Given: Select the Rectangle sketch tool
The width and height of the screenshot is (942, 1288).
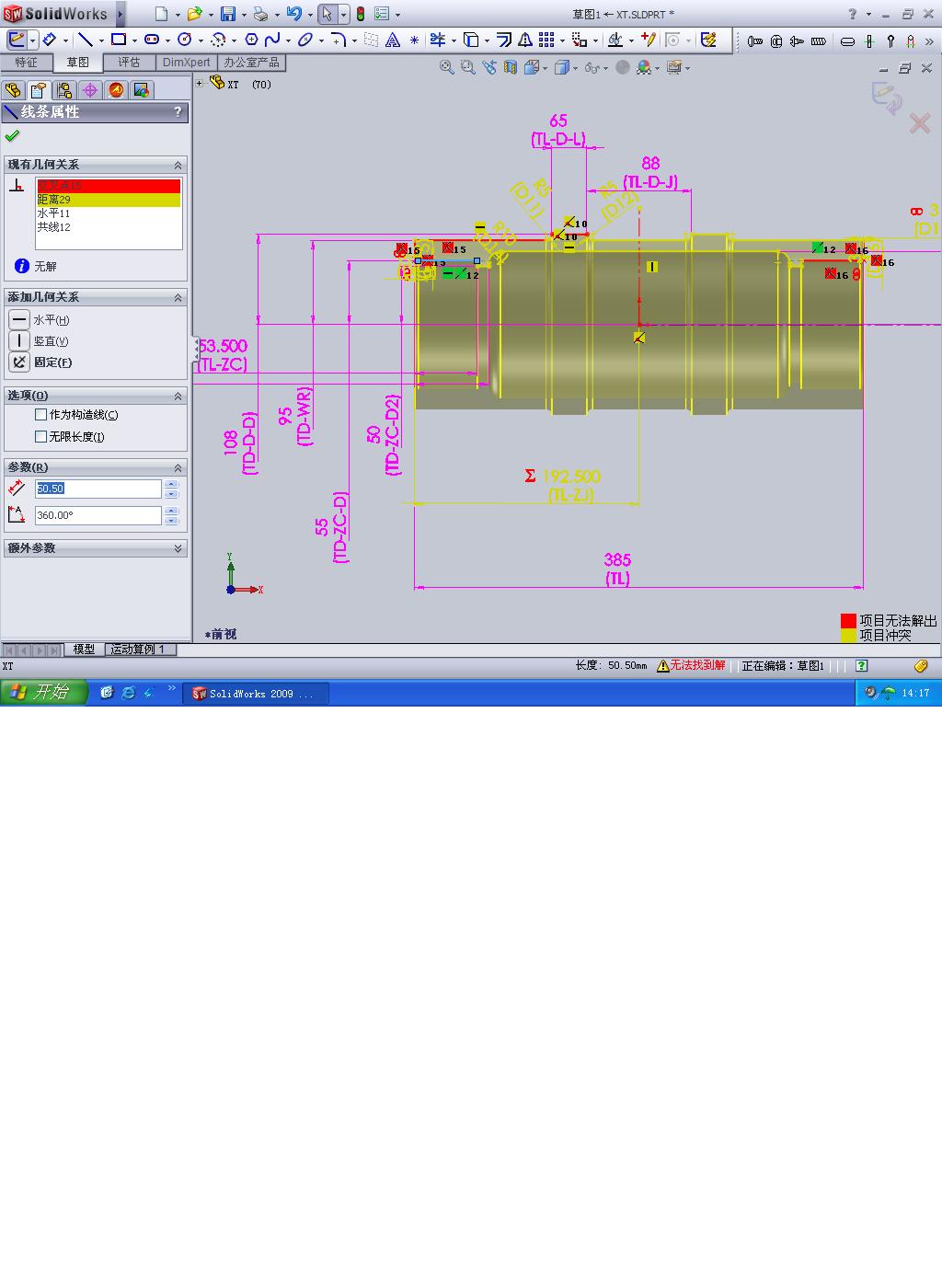Looking at the screenshot, I should 119,40.
